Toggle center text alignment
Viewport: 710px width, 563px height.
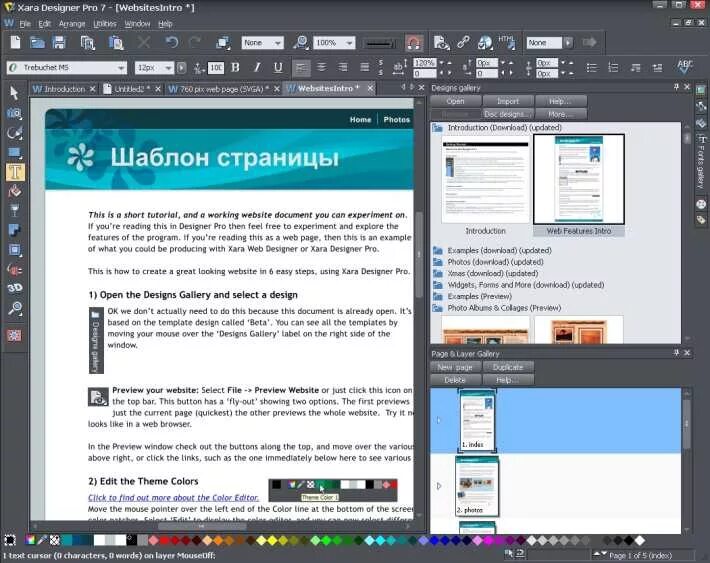(x=321, y=67)
